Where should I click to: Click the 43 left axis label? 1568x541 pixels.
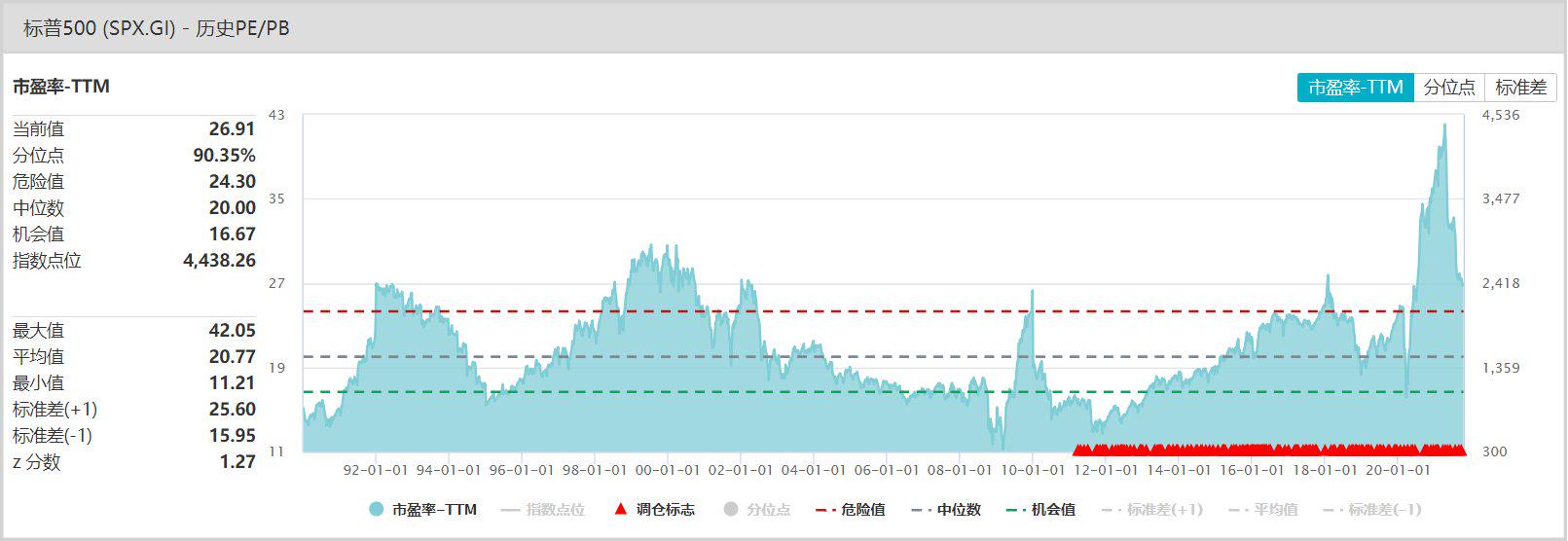pos(276,115)
